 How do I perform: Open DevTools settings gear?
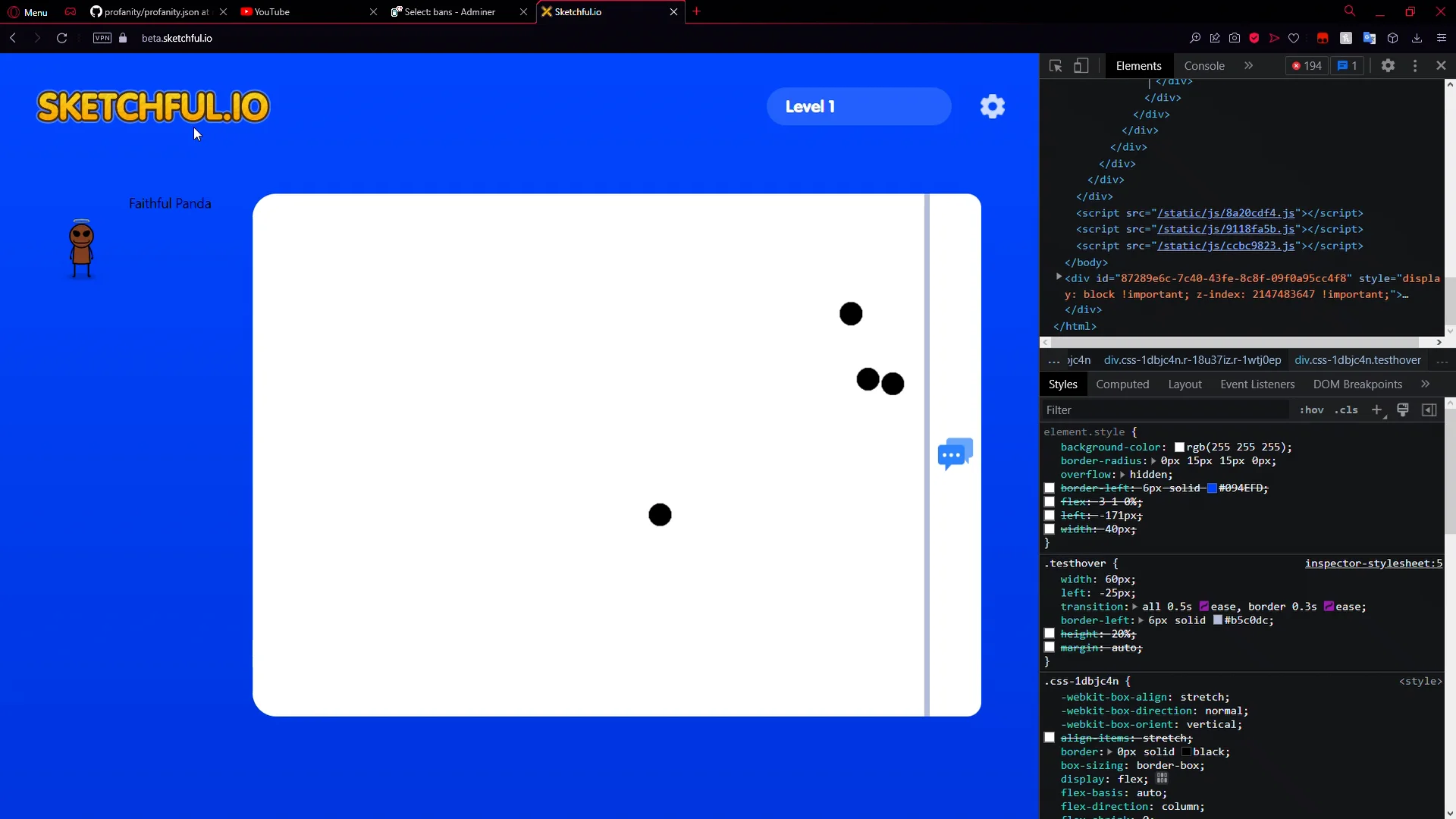1388,66
